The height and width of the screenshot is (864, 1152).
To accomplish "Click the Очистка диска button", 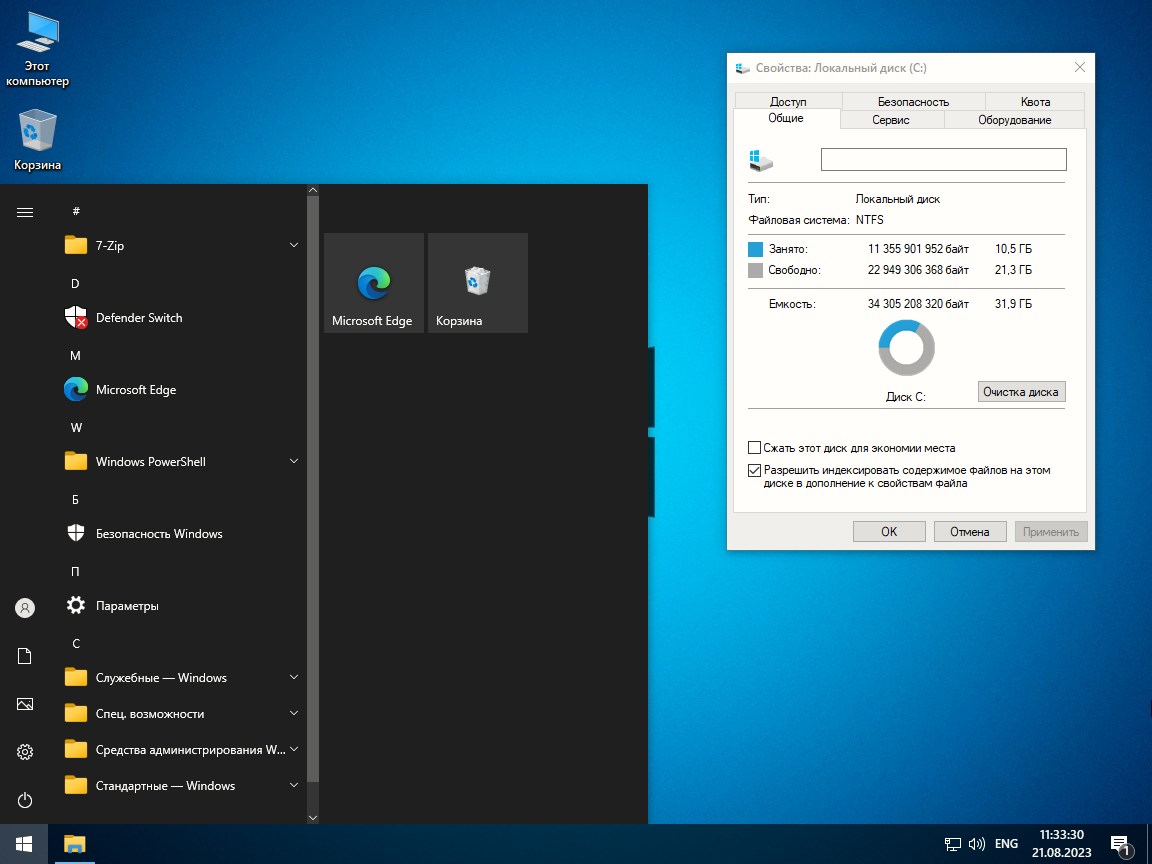I will coord(1020,392).
